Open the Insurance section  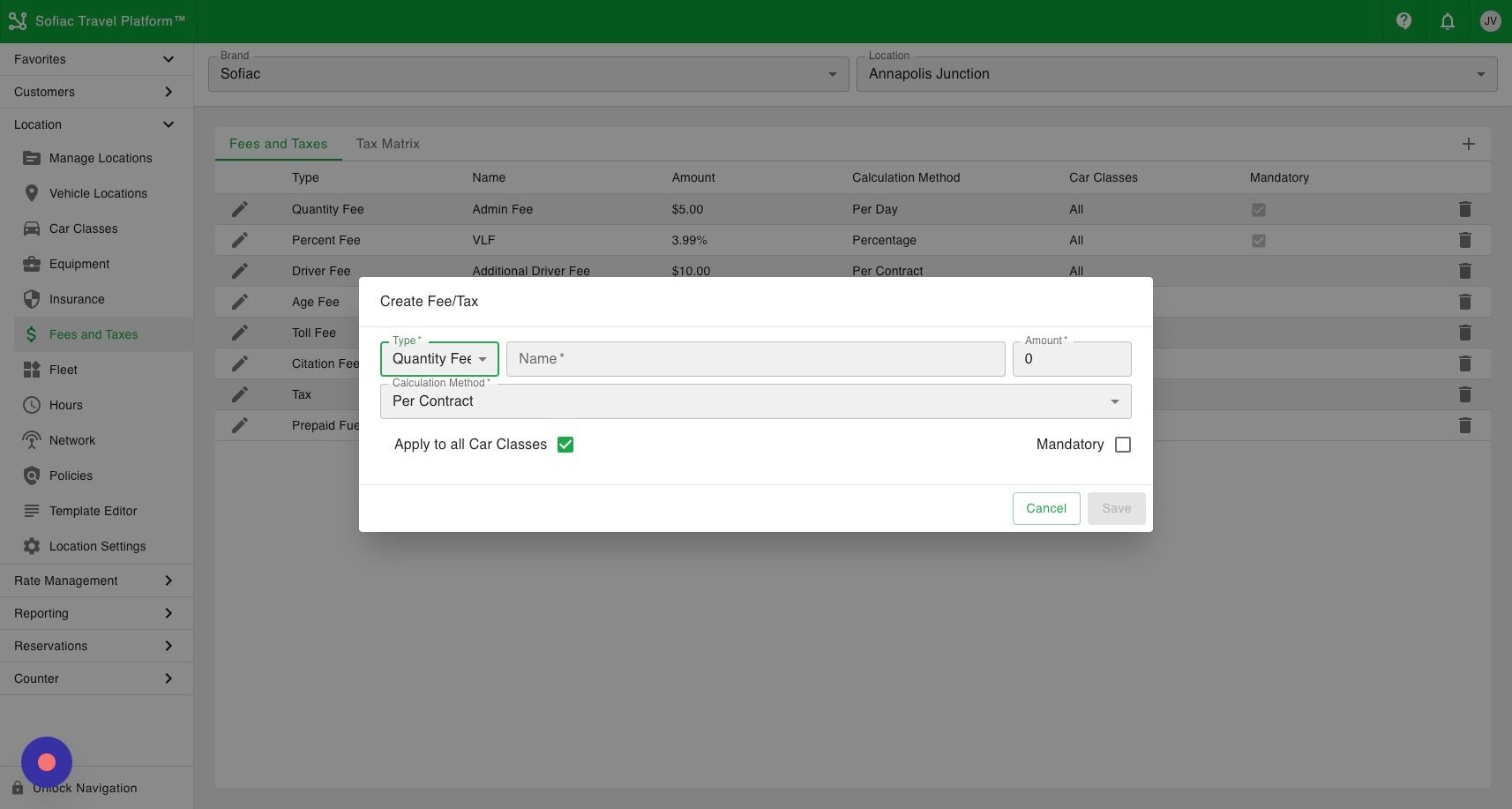coord(77,299)
